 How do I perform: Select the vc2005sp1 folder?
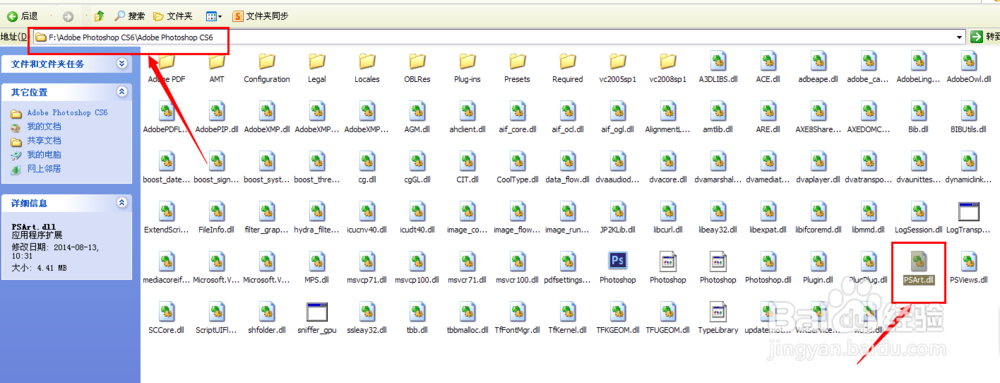coord(617,68)
